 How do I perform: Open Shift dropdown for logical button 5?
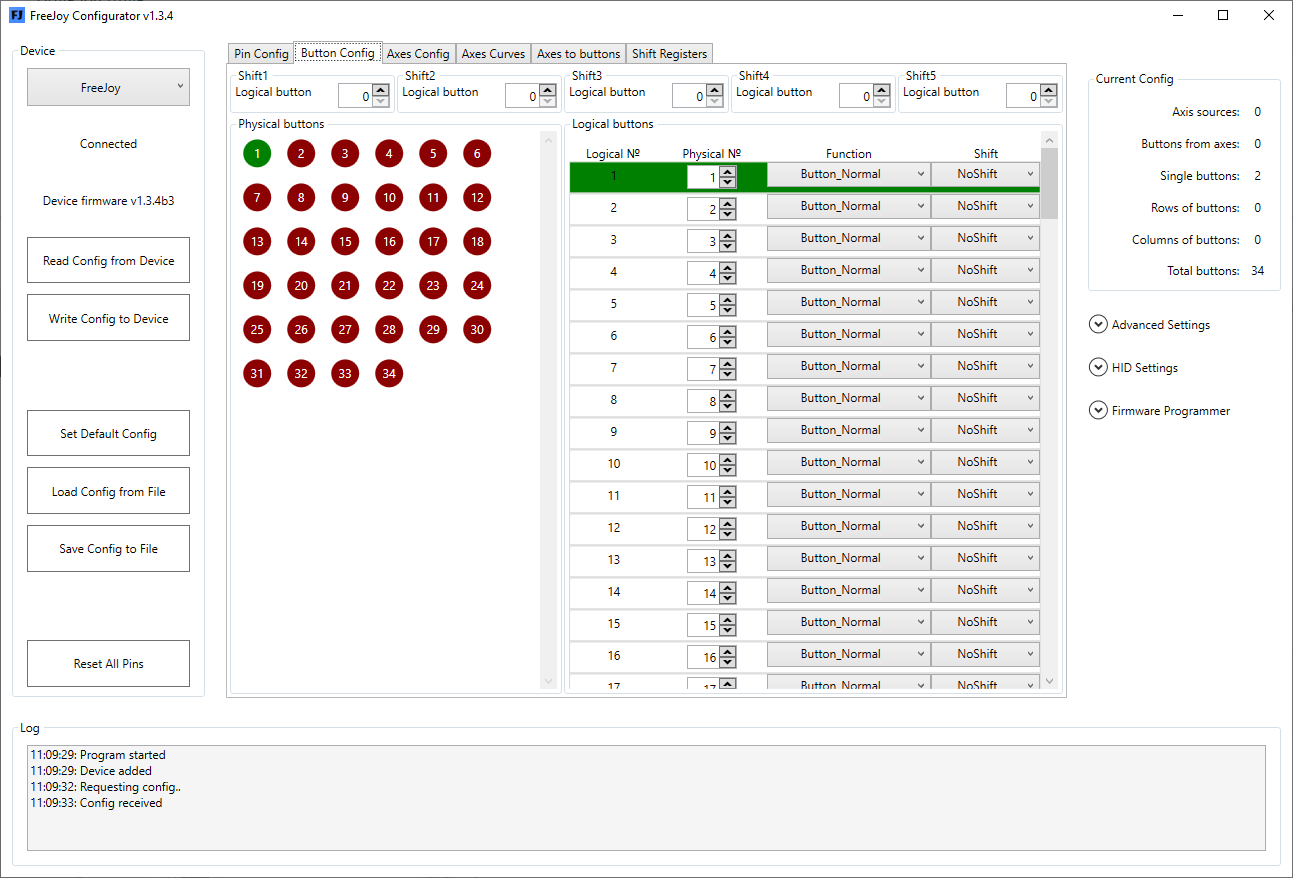point(985,302)
